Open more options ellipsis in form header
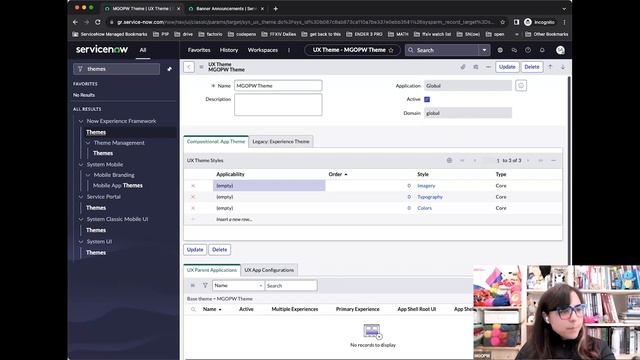The height and width of the screenshot is (360, 640). tap(488, 67)
